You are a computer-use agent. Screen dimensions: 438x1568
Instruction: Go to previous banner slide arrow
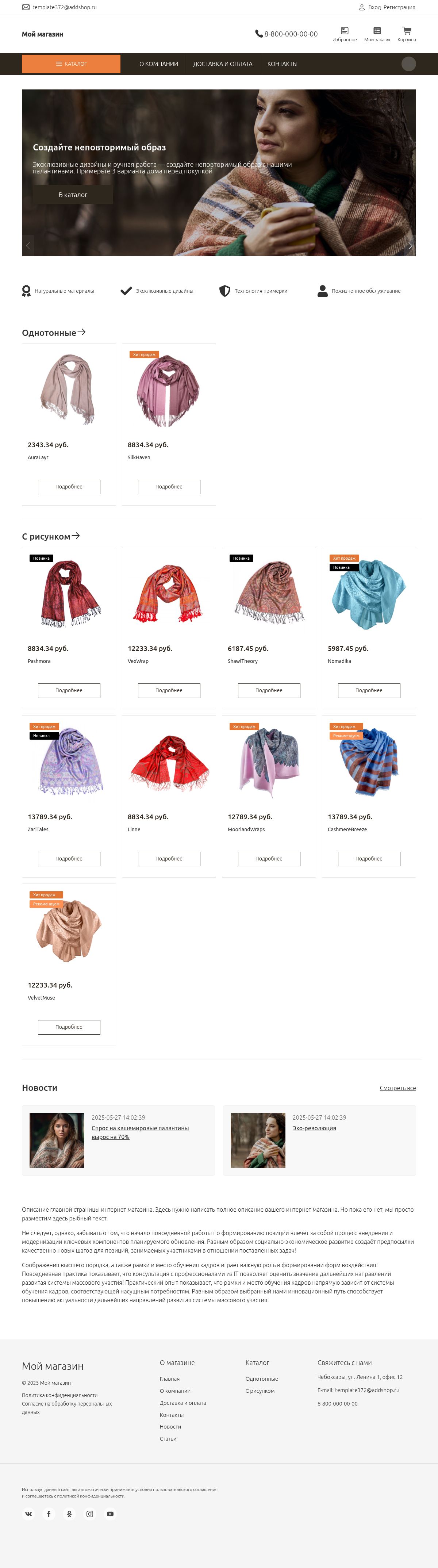tap(28, 246)
